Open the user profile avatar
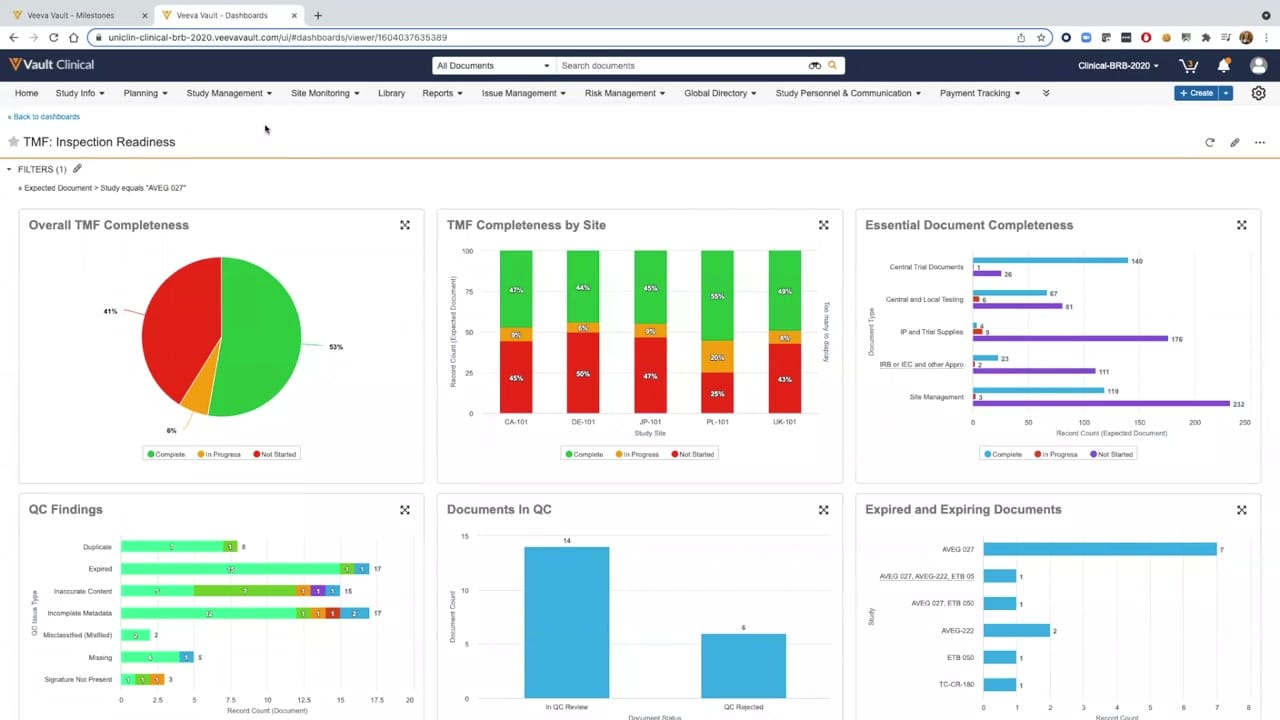1280x720 pixels. (x=1258, y=66)
